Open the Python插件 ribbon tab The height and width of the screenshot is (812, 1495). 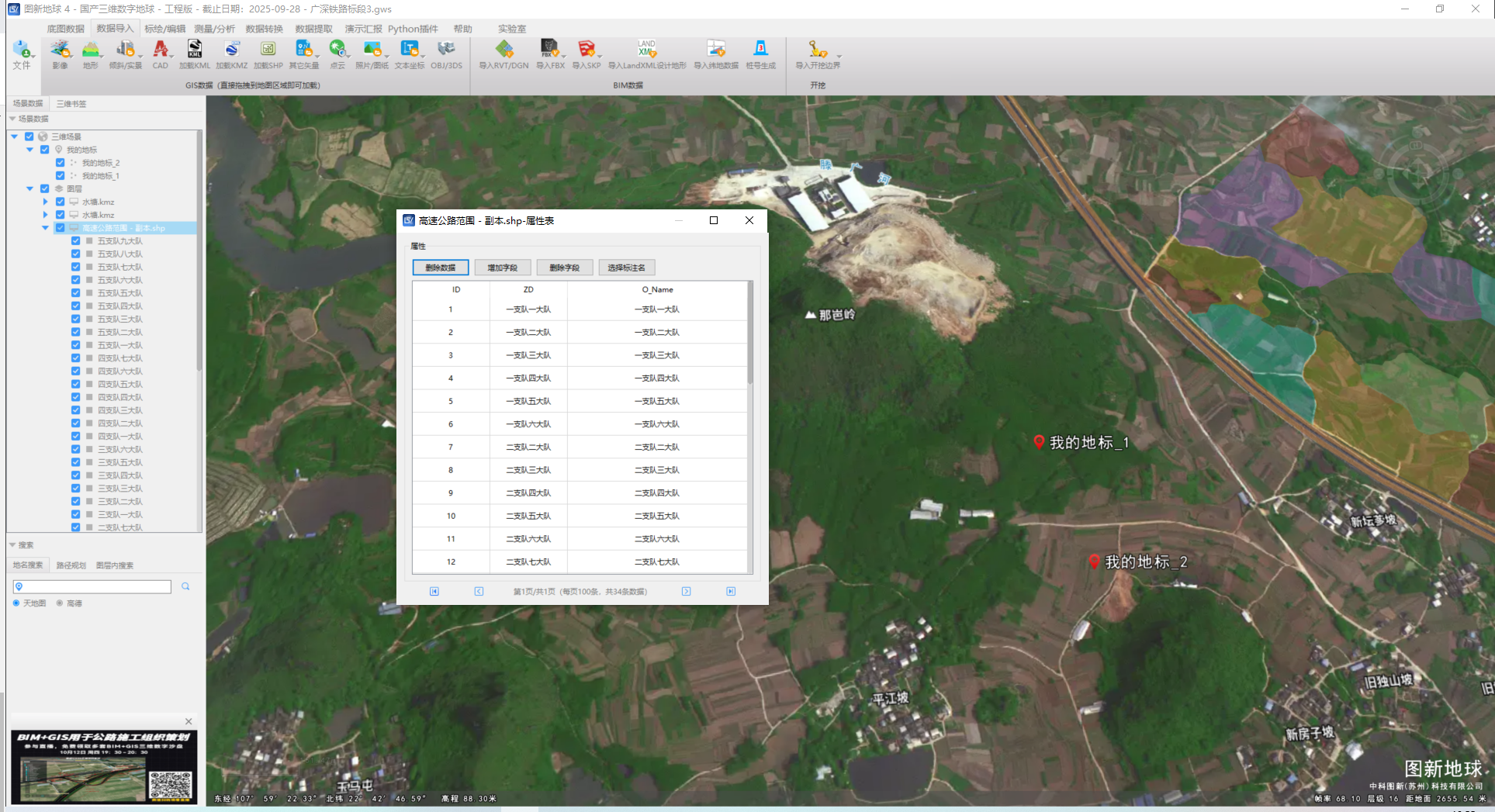413,29
